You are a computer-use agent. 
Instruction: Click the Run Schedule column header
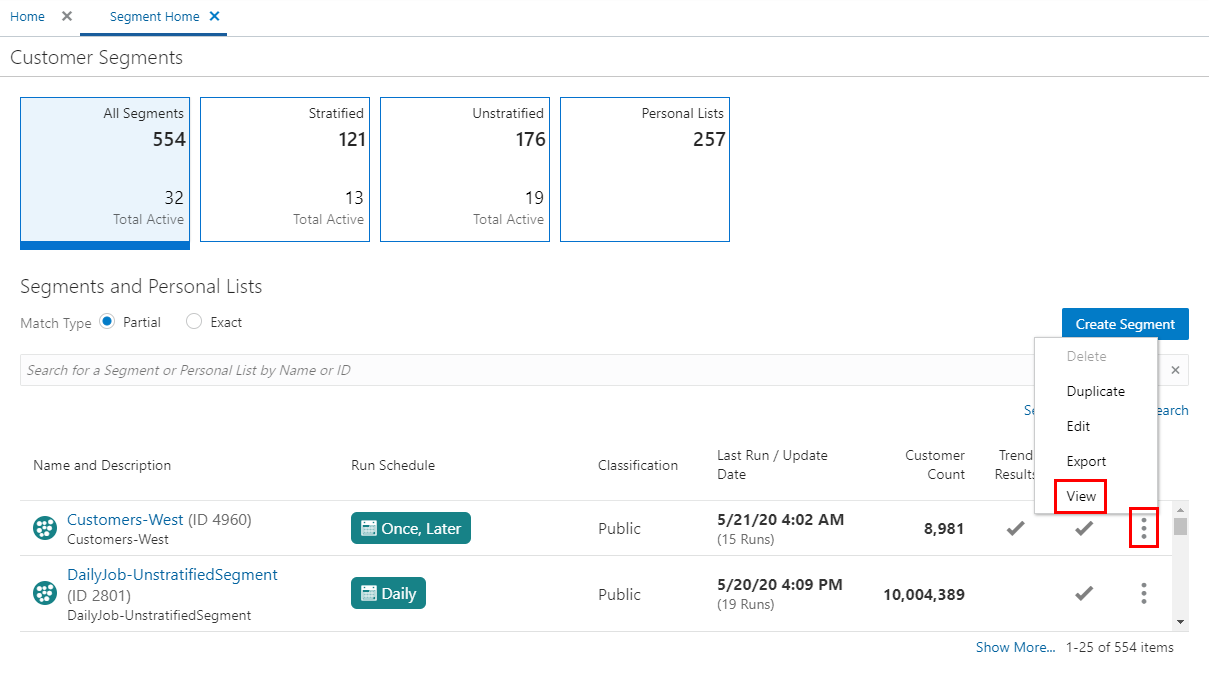pos(393,465)
